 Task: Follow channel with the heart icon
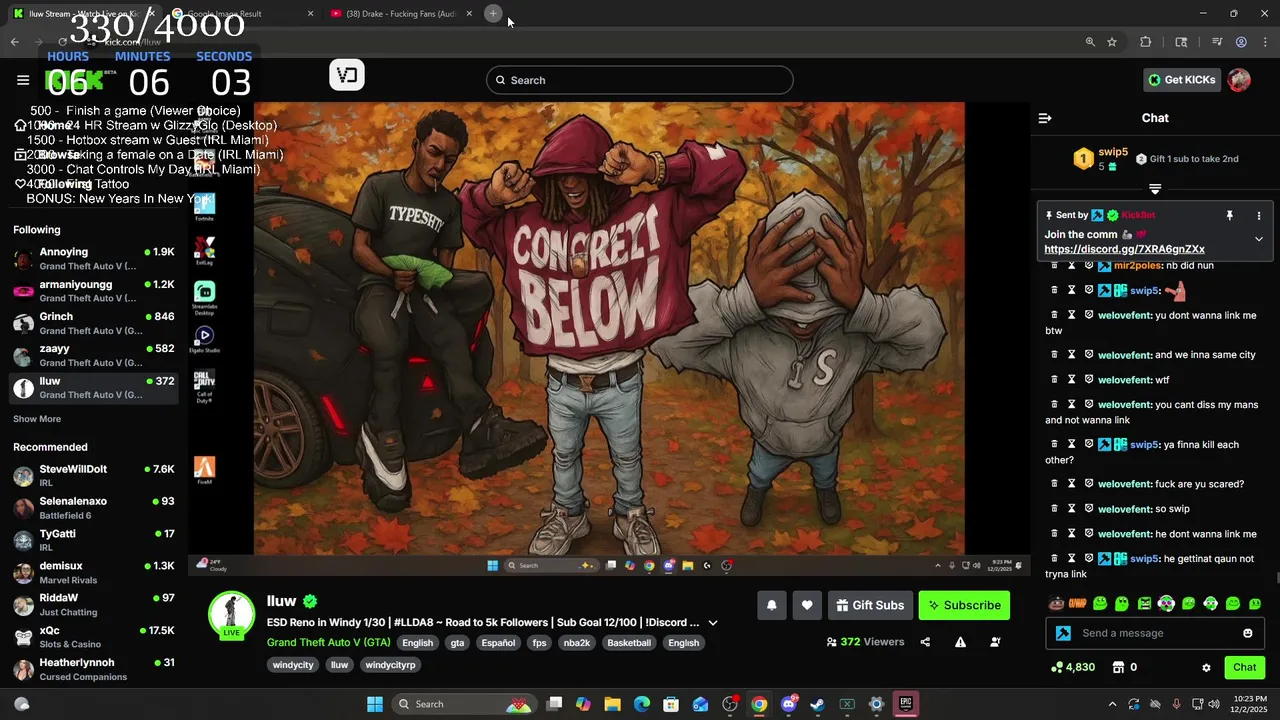click(x=807, y=605)
